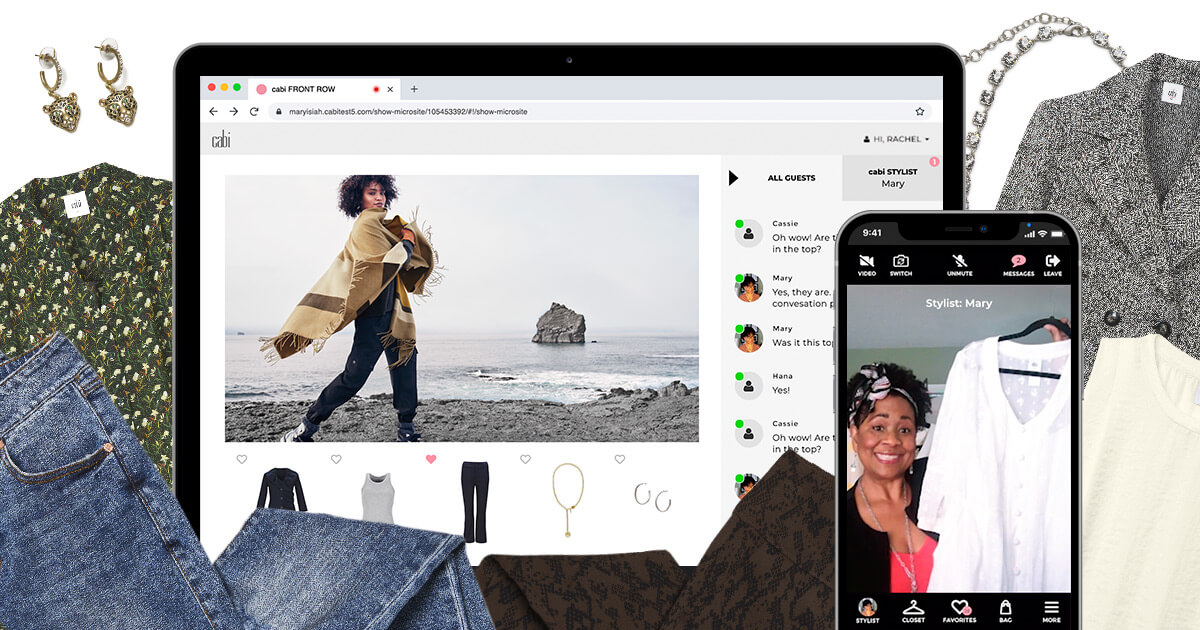Open shopping Bag icon on phone
The width and height of the screenshot is (1200, 630).
click(x=1006, y=611)
